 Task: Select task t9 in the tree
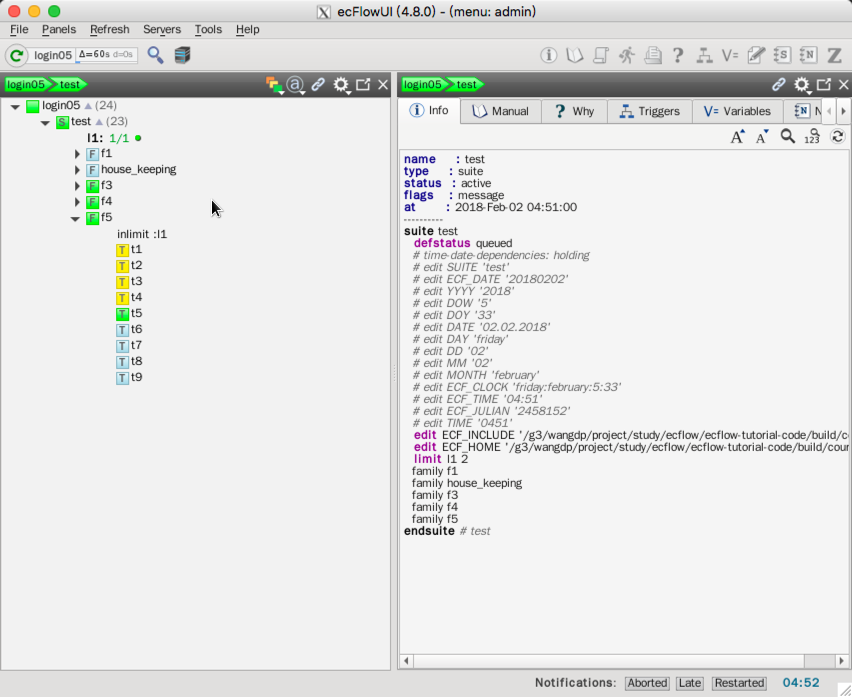click(129, 377)
